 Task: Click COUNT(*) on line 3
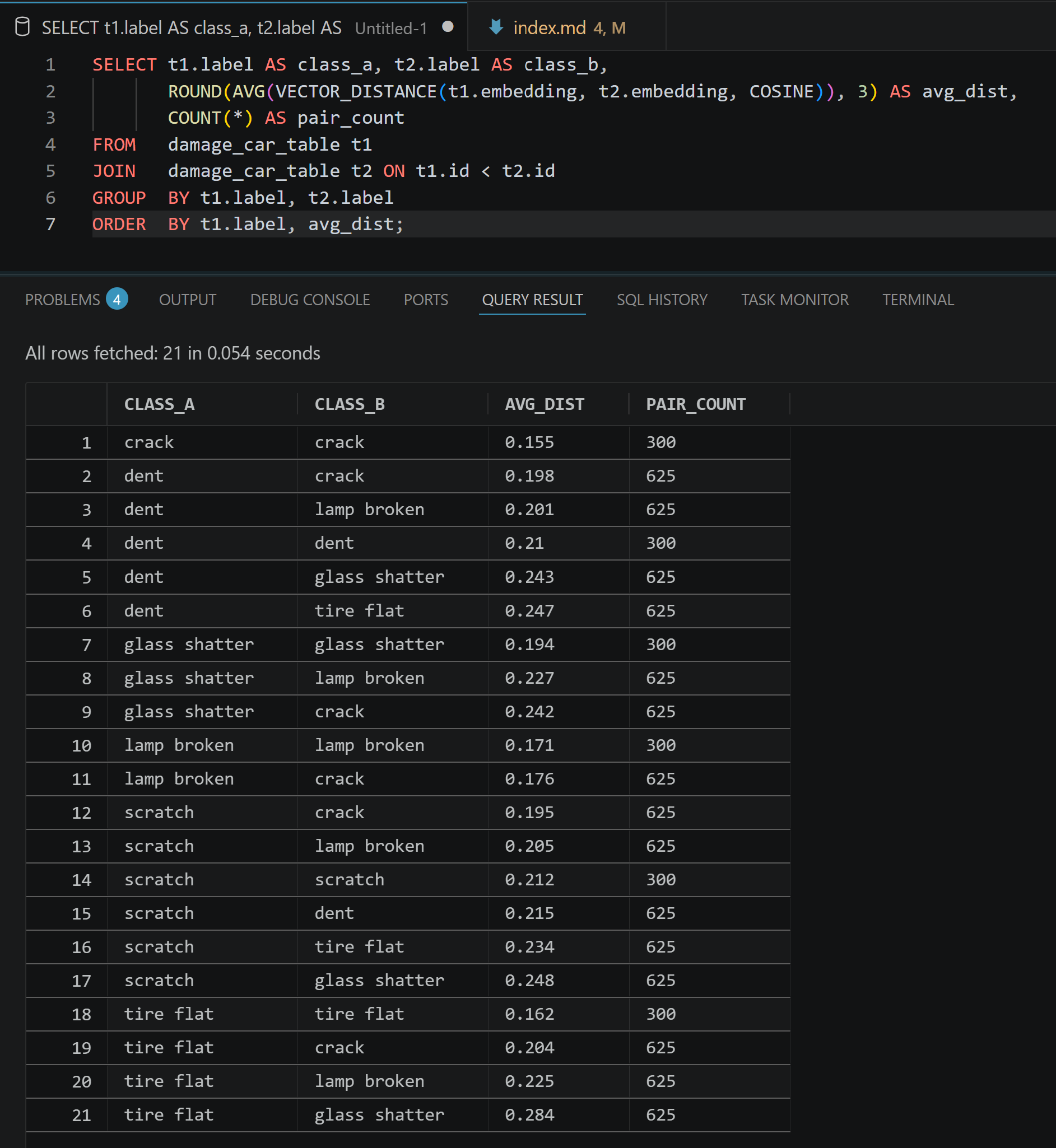coord(210,118)
